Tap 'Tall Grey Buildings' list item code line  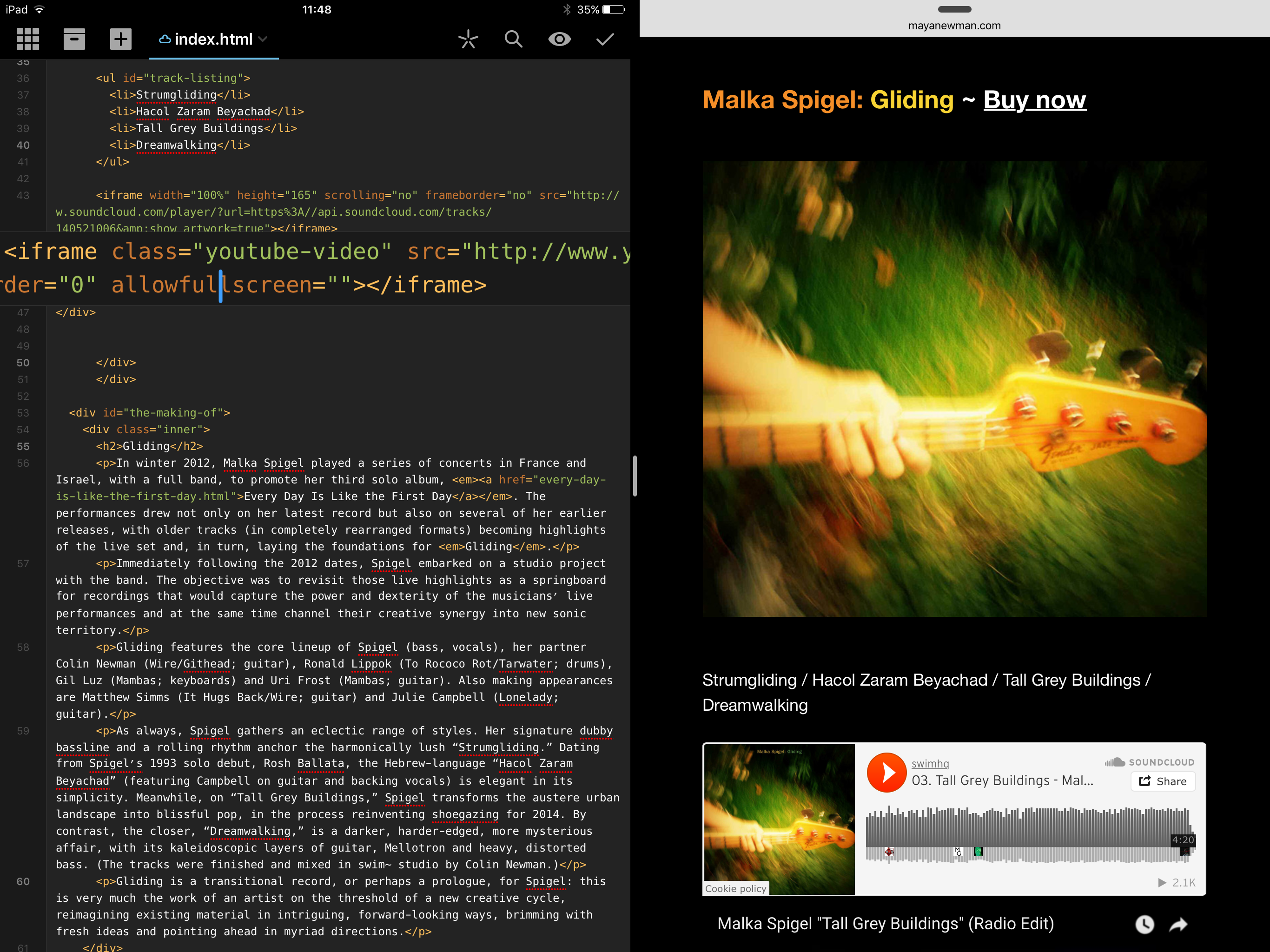(x=203, y=128)
